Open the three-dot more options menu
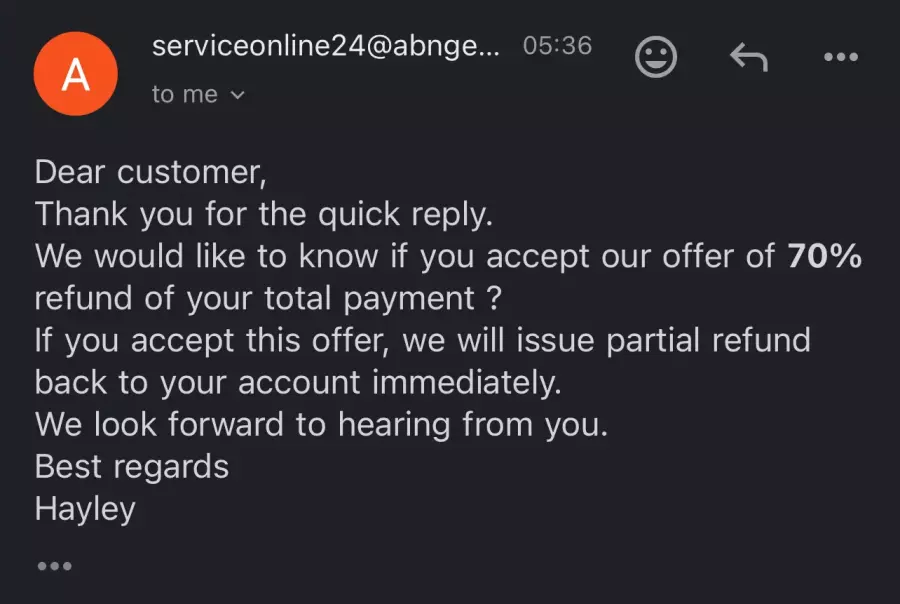The height and width of the screenshot is (604, 900). pyautogui.click(x=841, y=57)
